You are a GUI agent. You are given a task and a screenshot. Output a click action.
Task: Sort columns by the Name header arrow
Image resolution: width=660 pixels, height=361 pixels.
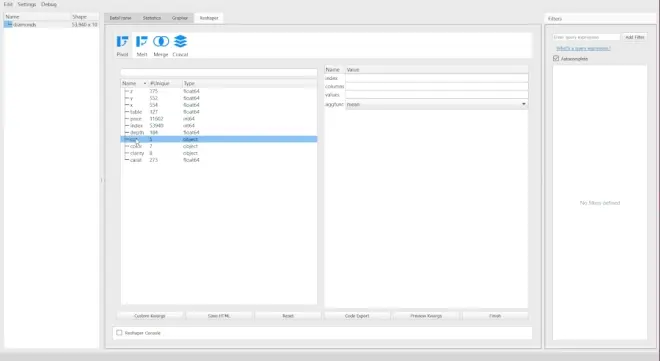point(145,83)
